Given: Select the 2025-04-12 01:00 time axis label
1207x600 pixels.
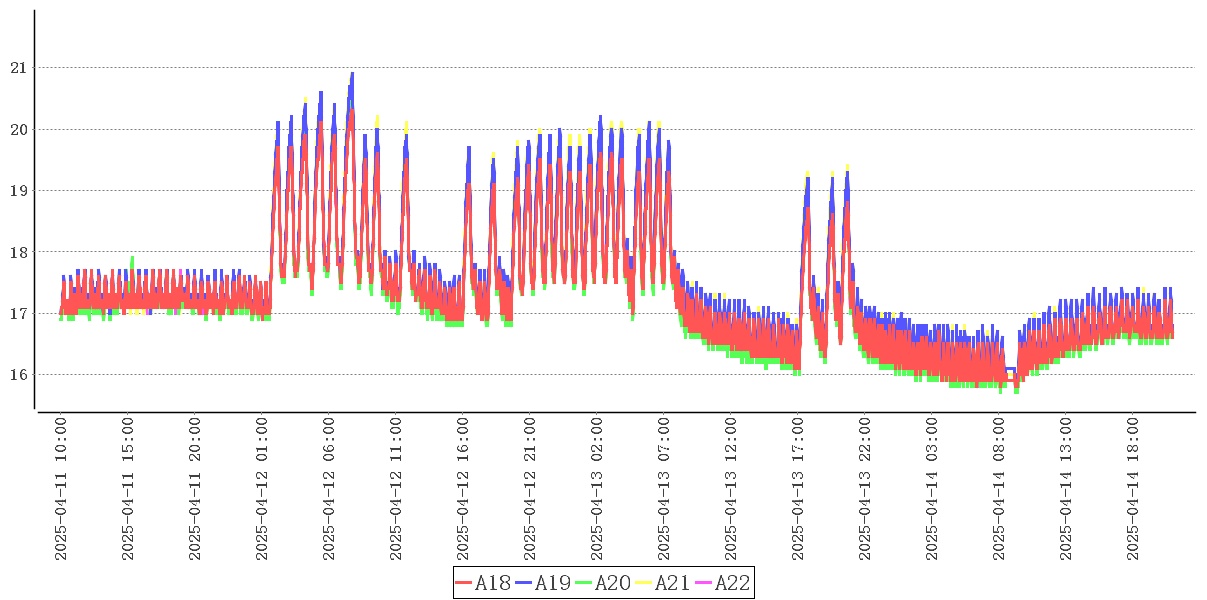Looking at the screenshot, I should tap(262, 489).
